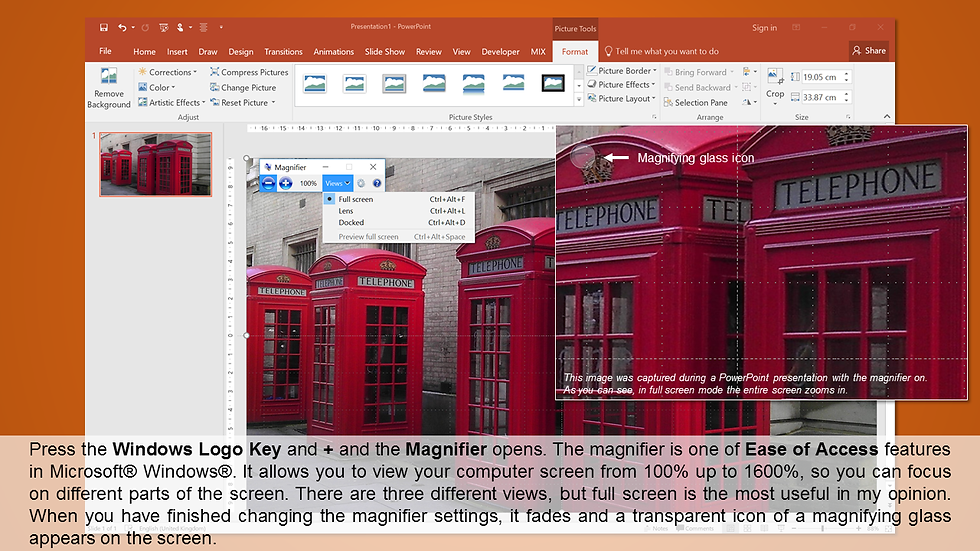Viewport: 980px width, 551px height.
Task: Click the Redo icon in the title bar
Action: [x=145, y=27]
